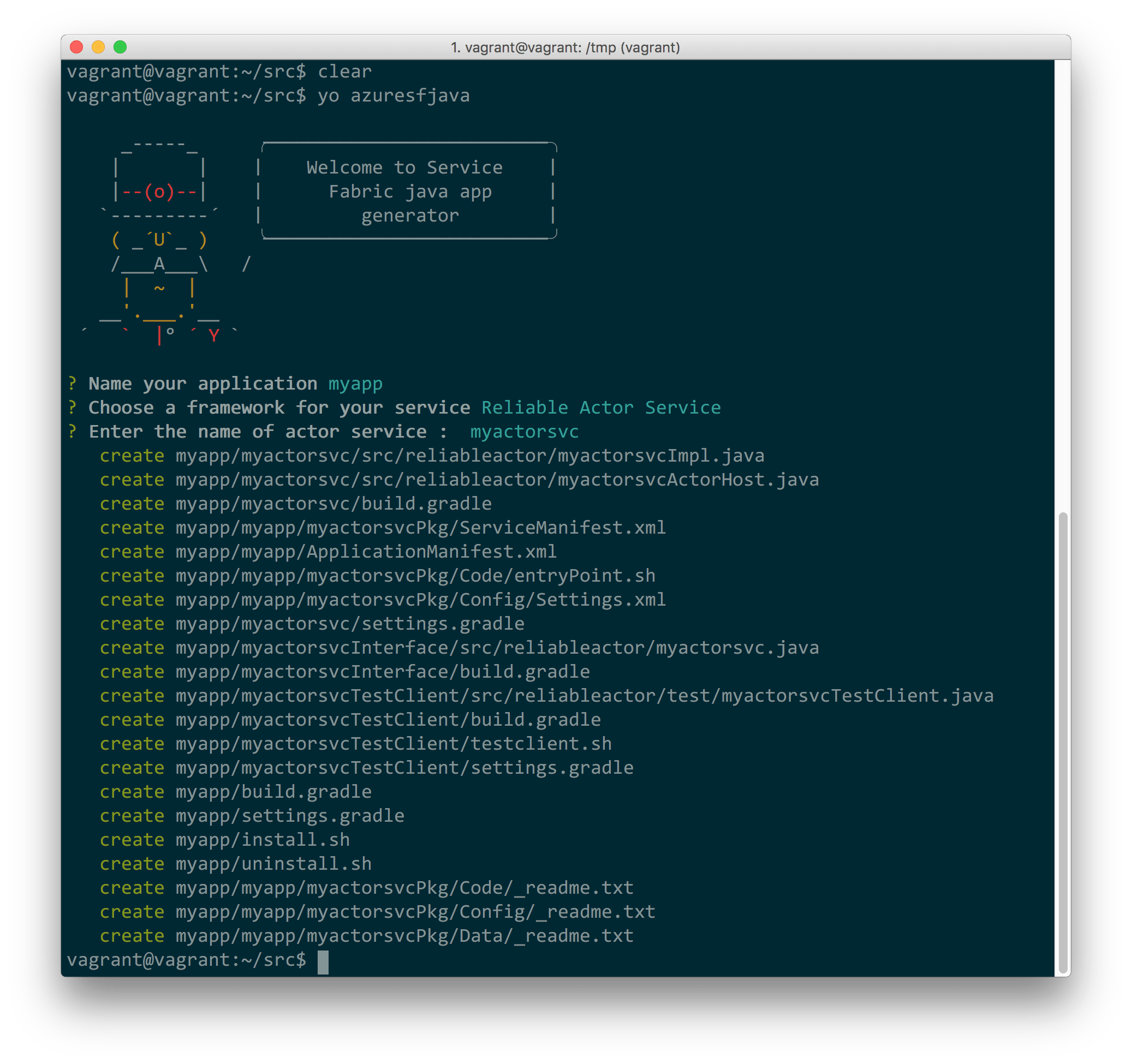Select the Reliable Actor Service framework answer
Screen dimensions: 1132x1064
pos(600,407)
